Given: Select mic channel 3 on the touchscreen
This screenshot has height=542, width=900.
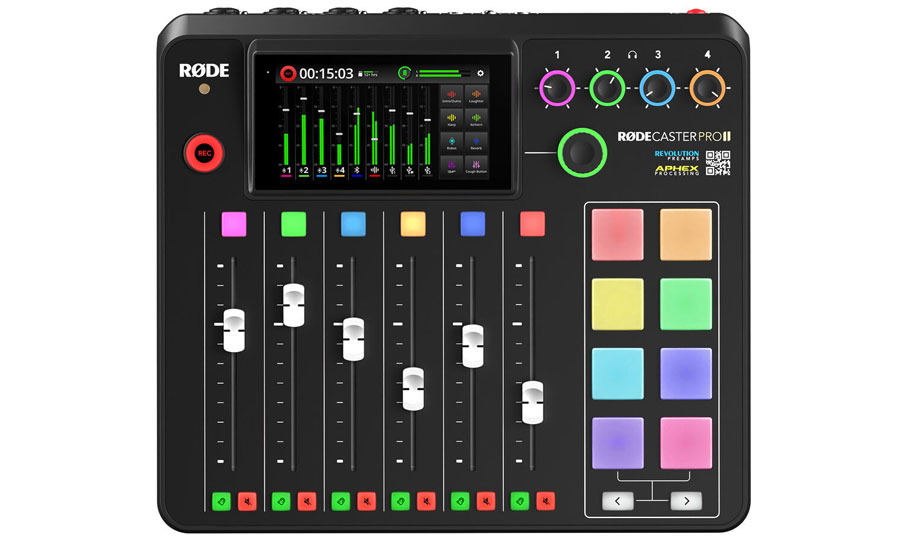Looking at the screenshot, I should (x=321, y=171).
